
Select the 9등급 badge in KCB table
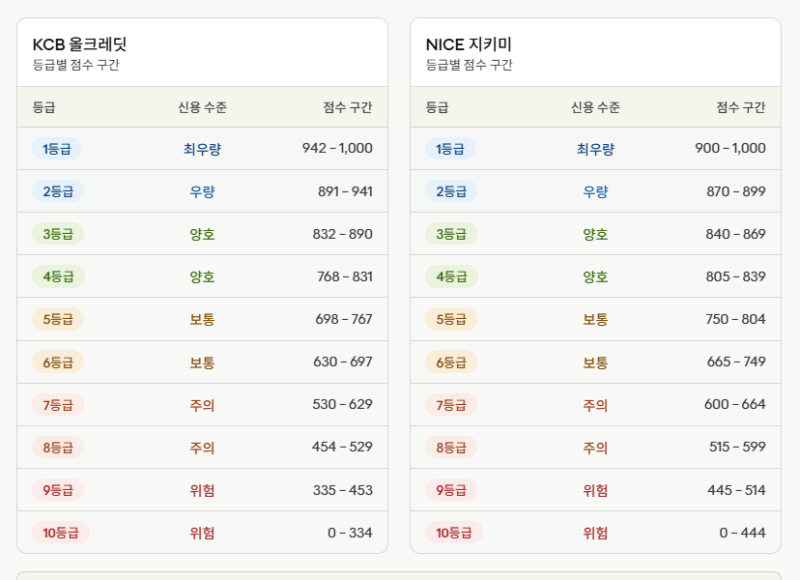[x=58, y=490]
